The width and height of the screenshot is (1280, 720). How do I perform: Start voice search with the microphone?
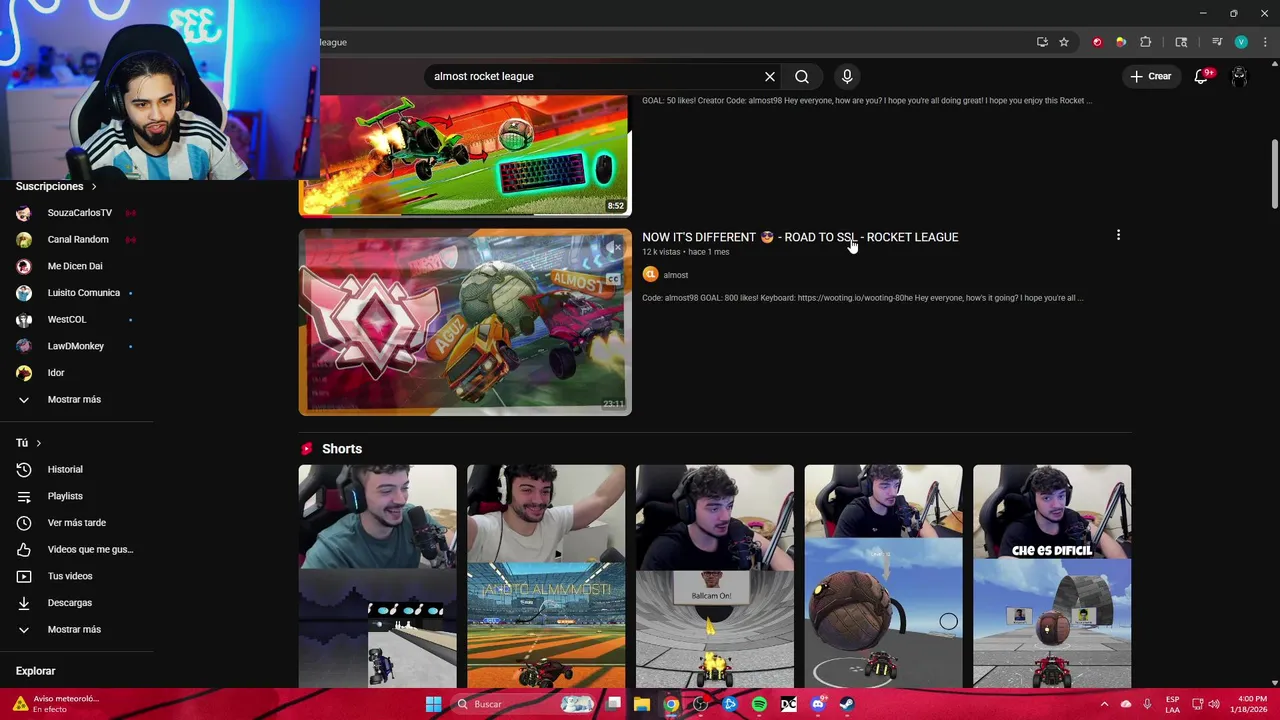[847, 77]
